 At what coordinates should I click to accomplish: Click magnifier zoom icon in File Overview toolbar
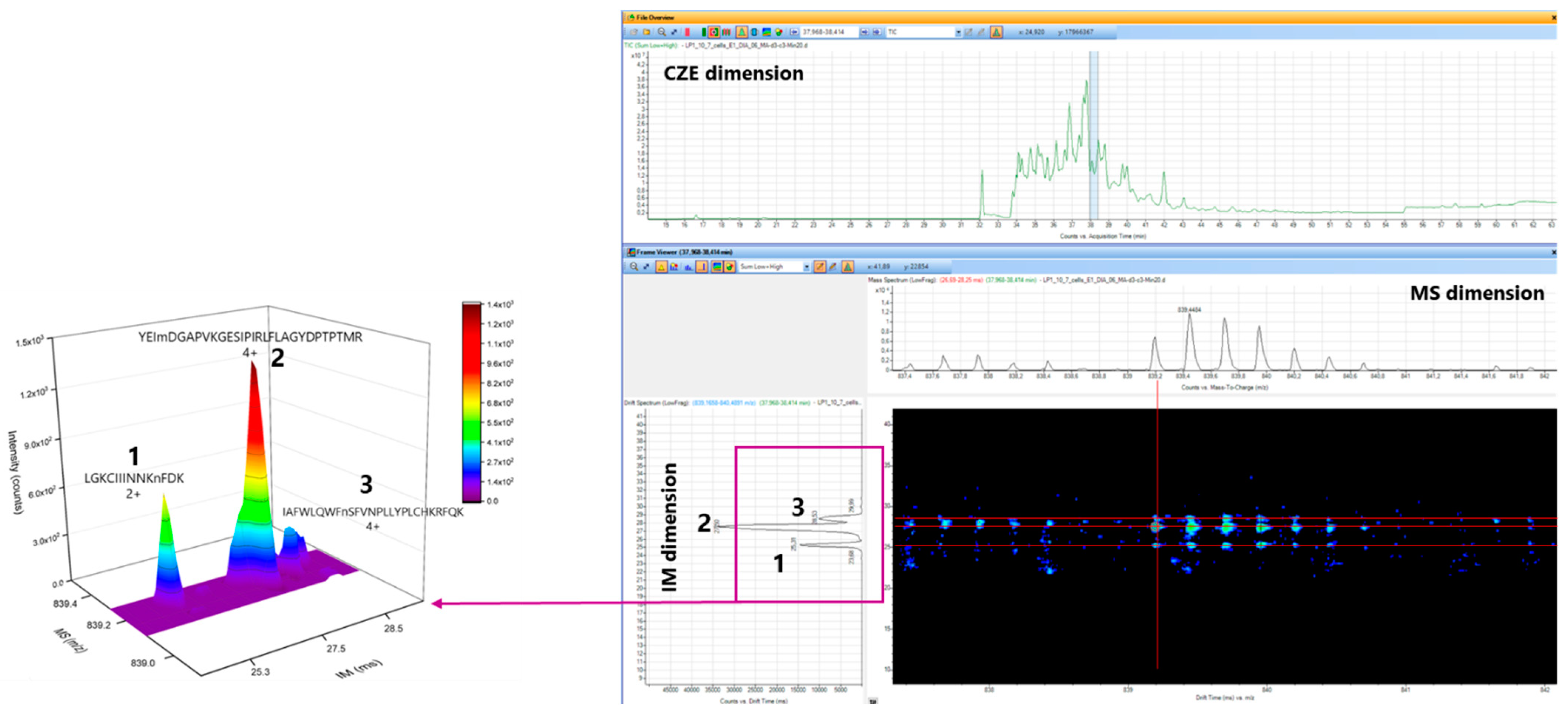point(662,32)
